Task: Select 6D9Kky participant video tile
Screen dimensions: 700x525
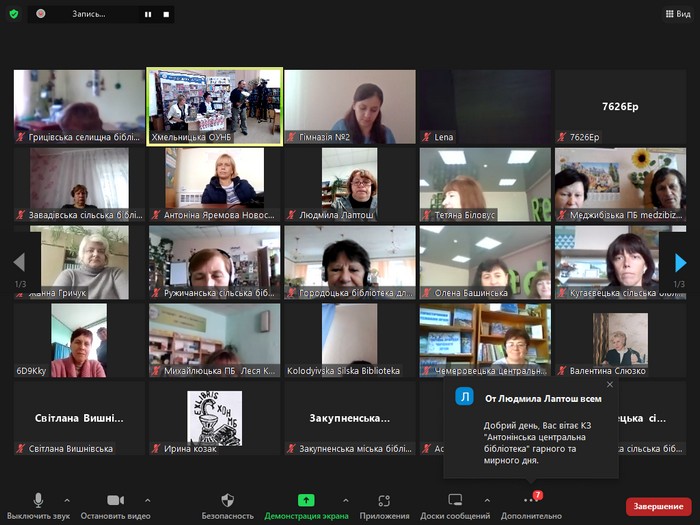Action: [x=79, y=341]
